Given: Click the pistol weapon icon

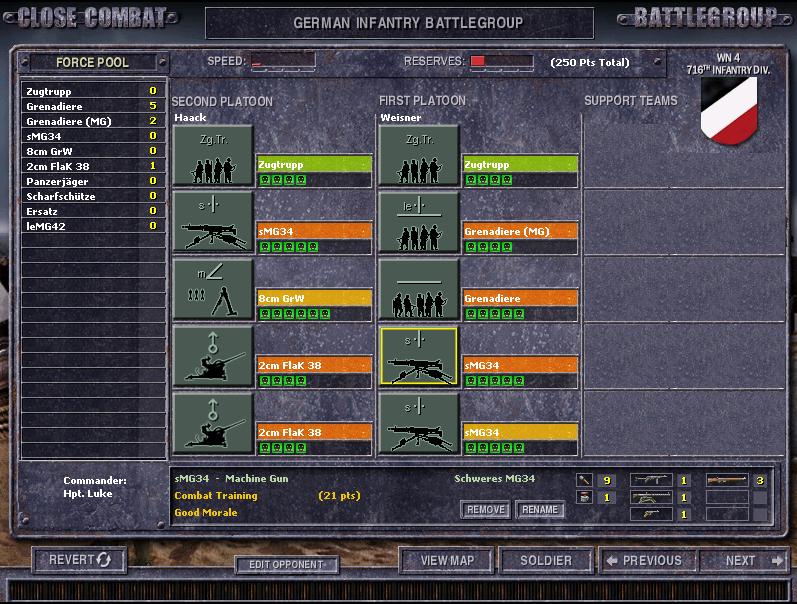Looking at the screenshot, I should pos(651,514).
